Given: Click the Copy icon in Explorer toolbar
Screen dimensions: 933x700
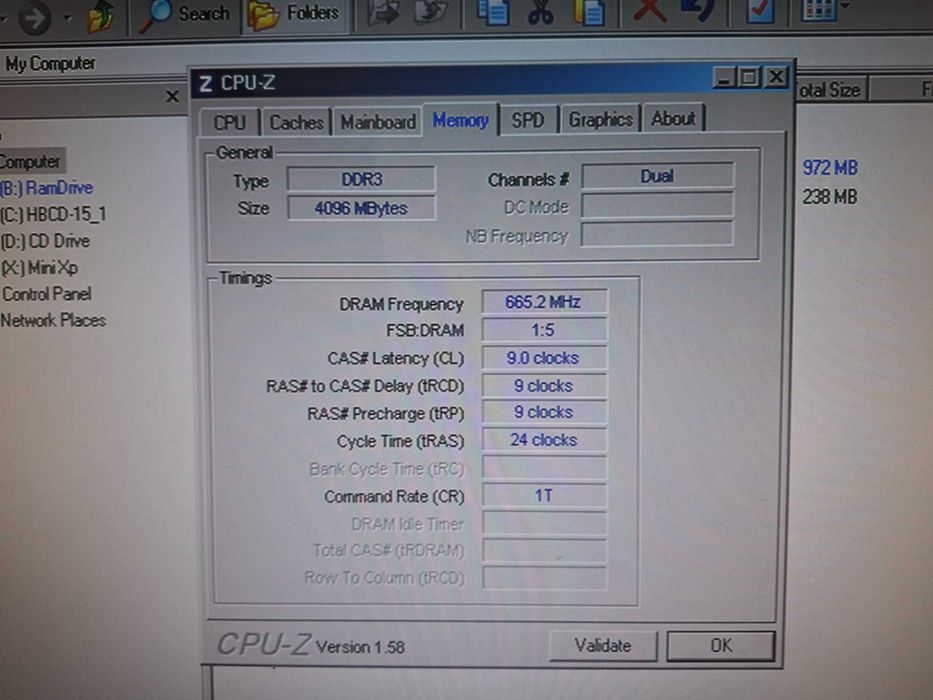Looking at the screenshot, I should click(x=493, y=13).
